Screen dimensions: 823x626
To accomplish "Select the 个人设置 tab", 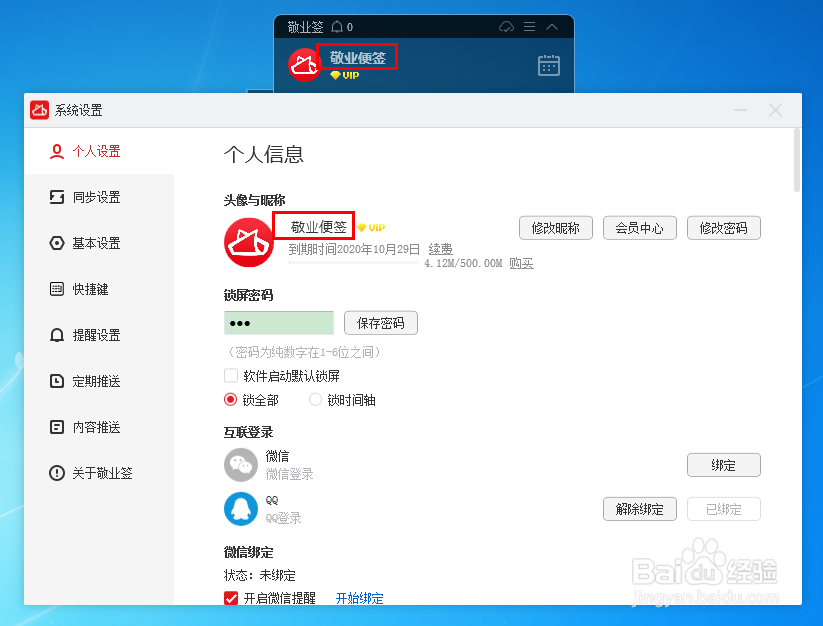I will click(99, 152).
